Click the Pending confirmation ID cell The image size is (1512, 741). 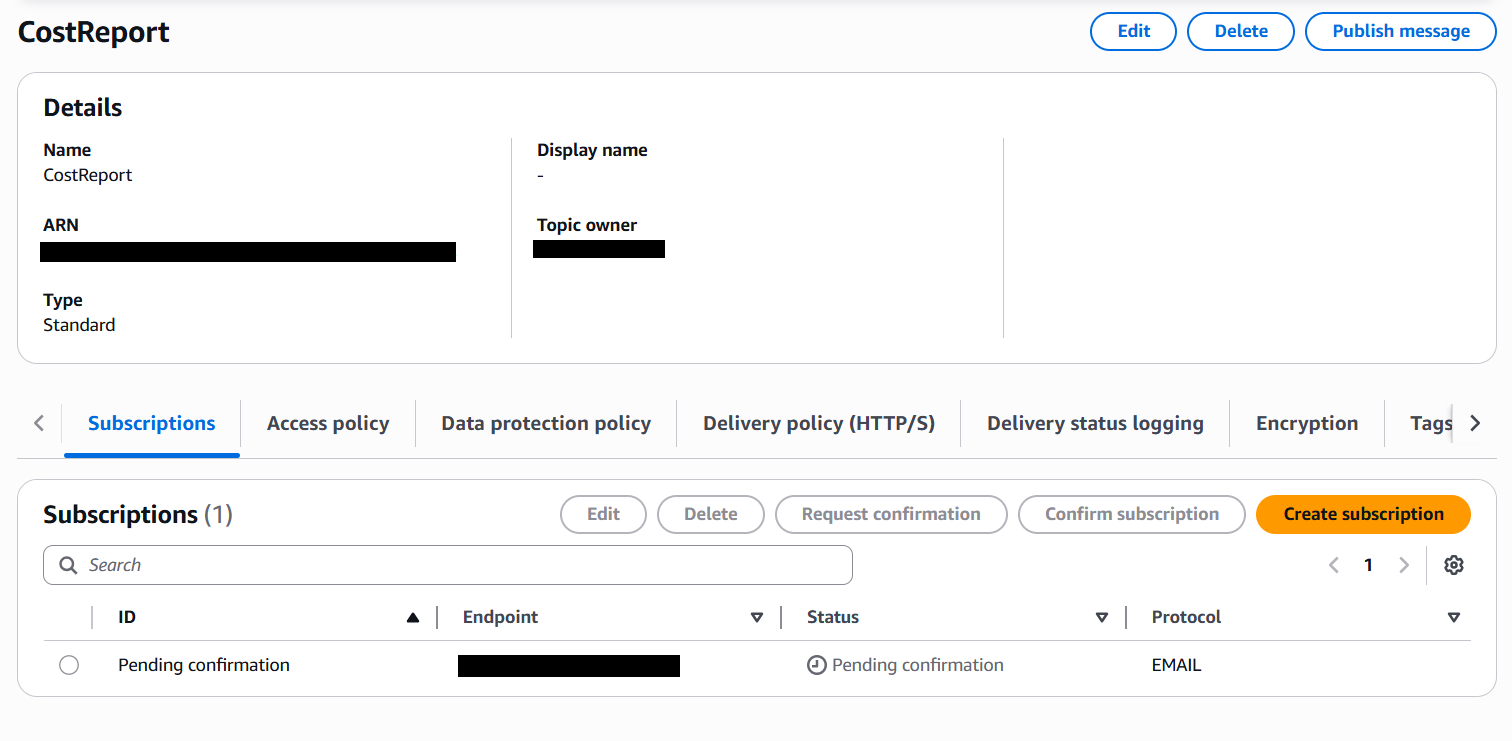pyautogui.click(x=204, y=665)
